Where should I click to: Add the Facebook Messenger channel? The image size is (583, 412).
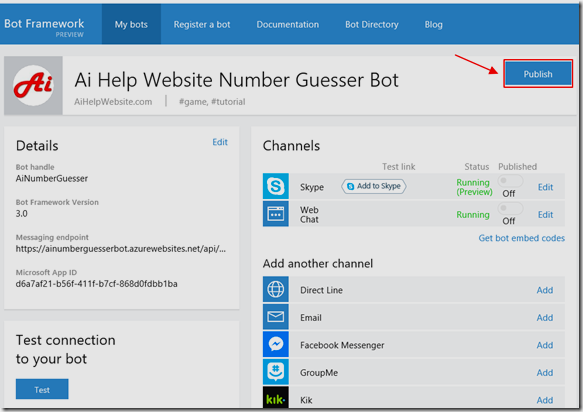point(545,345)
